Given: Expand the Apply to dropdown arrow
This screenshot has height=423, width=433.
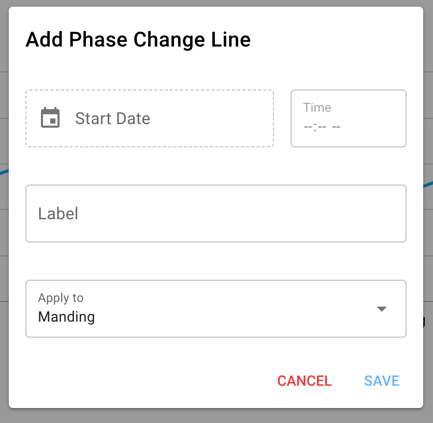Looking at the screenshot, I should click(381, 309).
